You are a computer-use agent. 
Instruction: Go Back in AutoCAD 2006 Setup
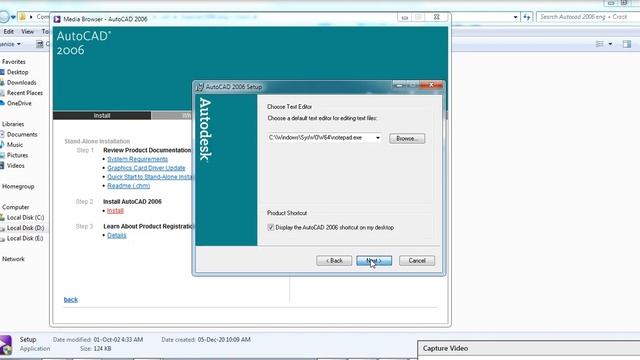[x=334, y=260]
